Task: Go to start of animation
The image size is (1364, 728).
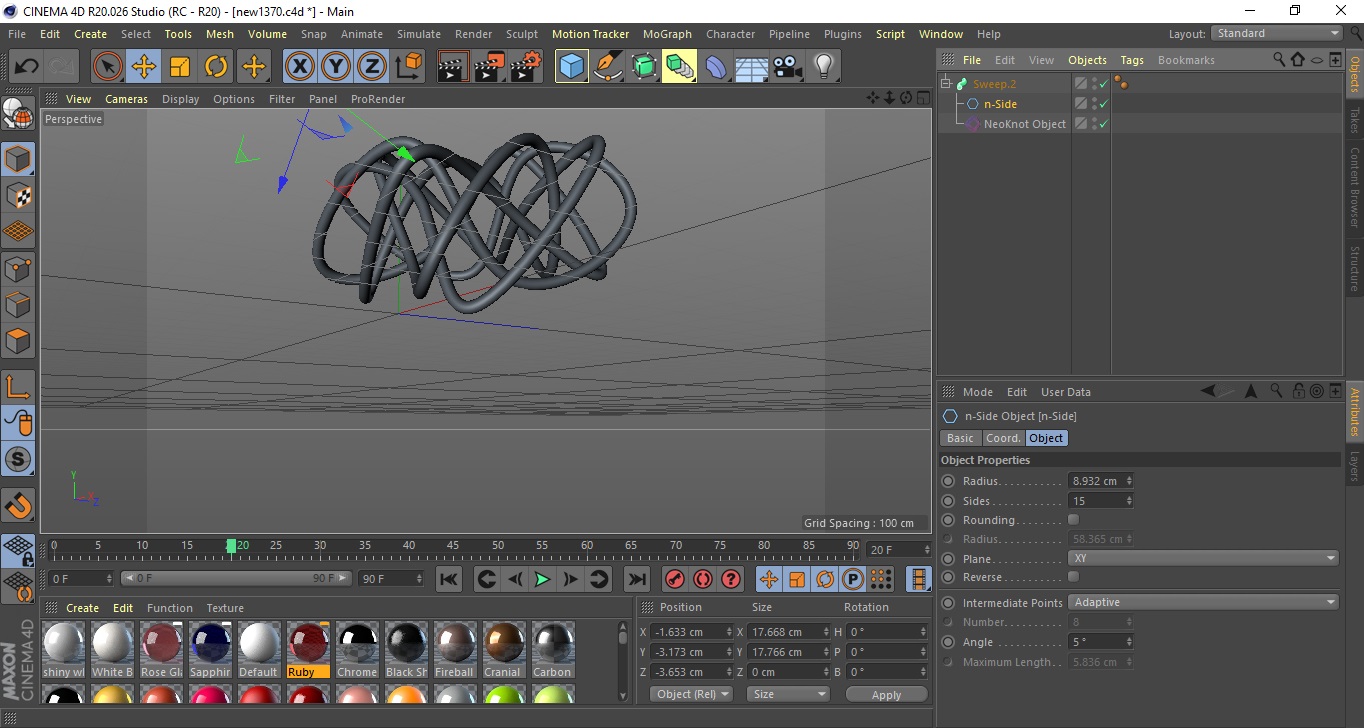Action: pyautogui.click(x=449, y=579)
